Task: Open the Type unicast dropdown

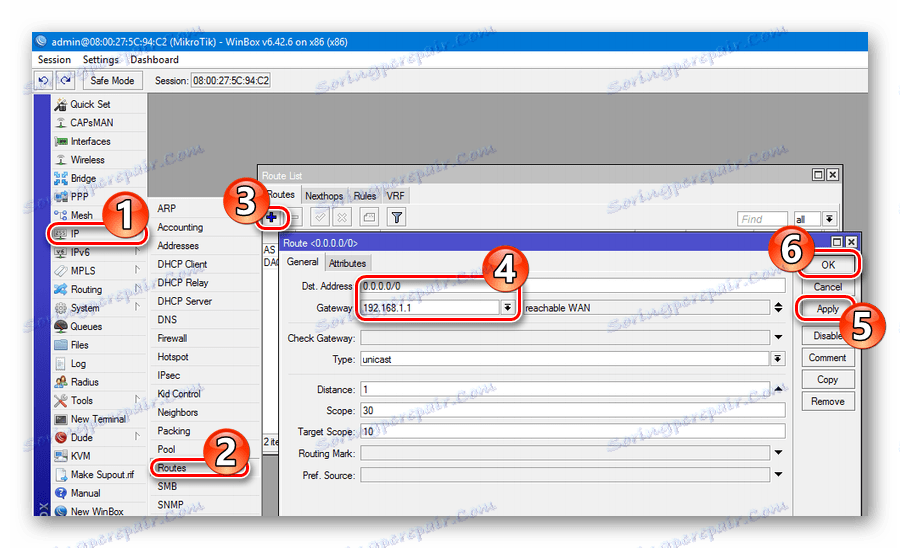Action: pos(777,359)
